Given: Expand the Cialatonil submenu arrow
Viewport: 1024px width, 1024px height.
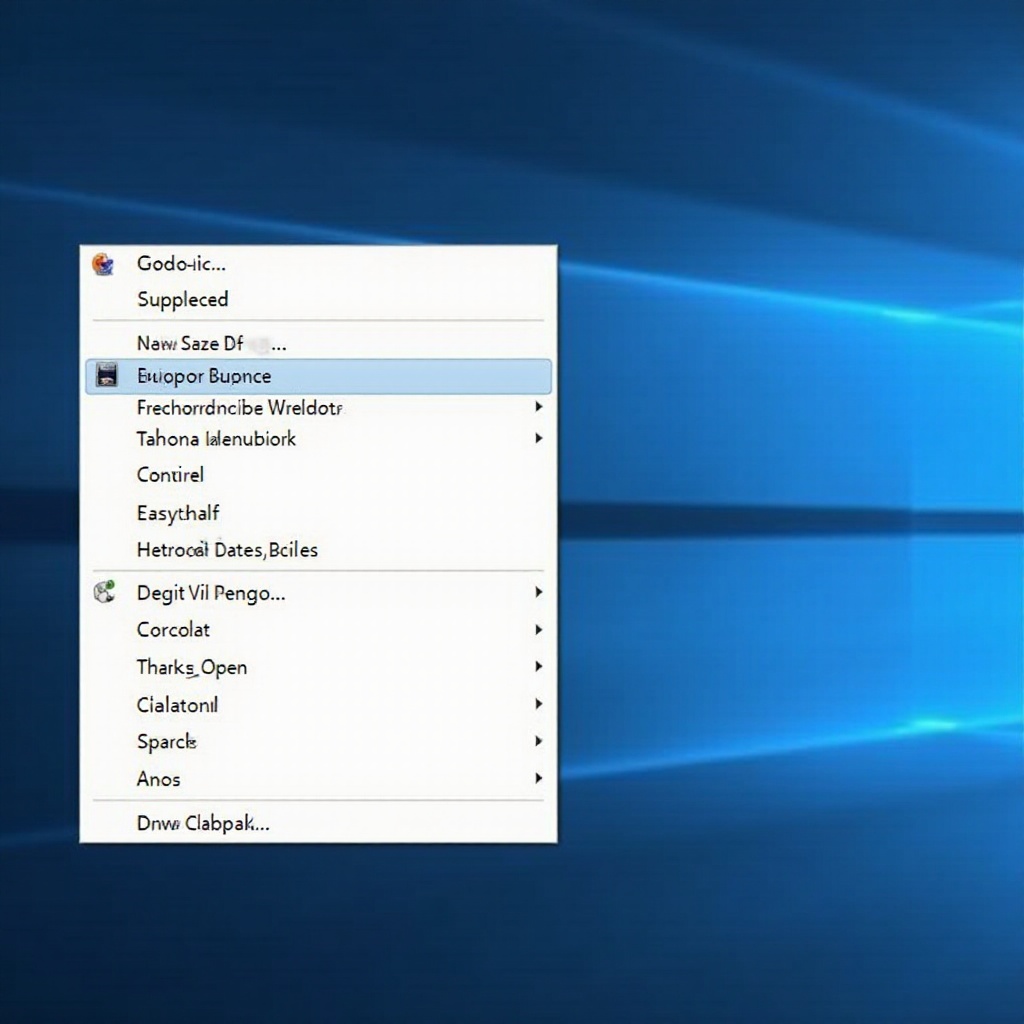Looking at the screenshot, I should click(x=538, y=704).
